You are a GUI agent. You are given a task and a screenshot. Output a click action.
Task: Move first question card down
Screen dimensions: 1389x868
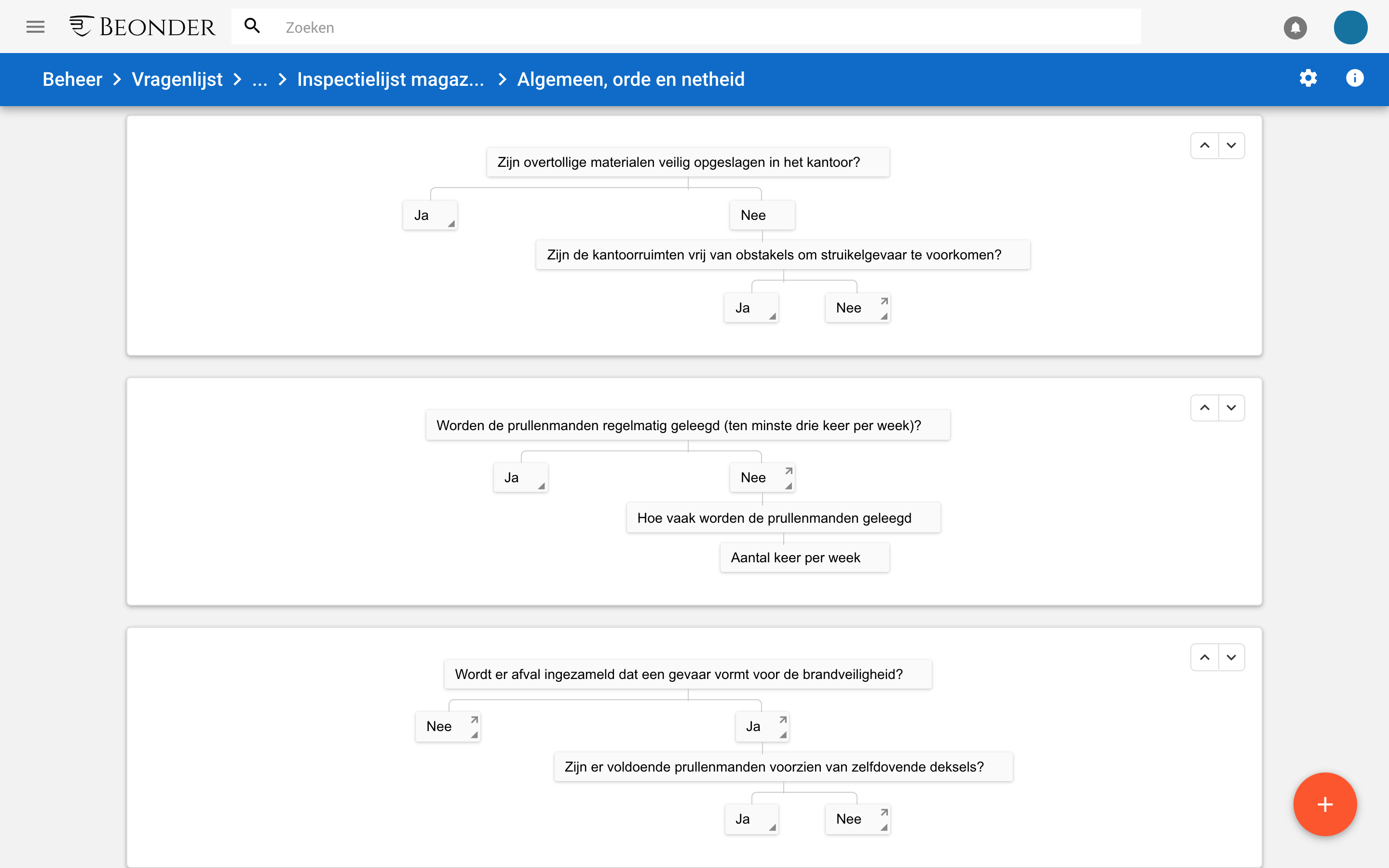[1231, 145]
